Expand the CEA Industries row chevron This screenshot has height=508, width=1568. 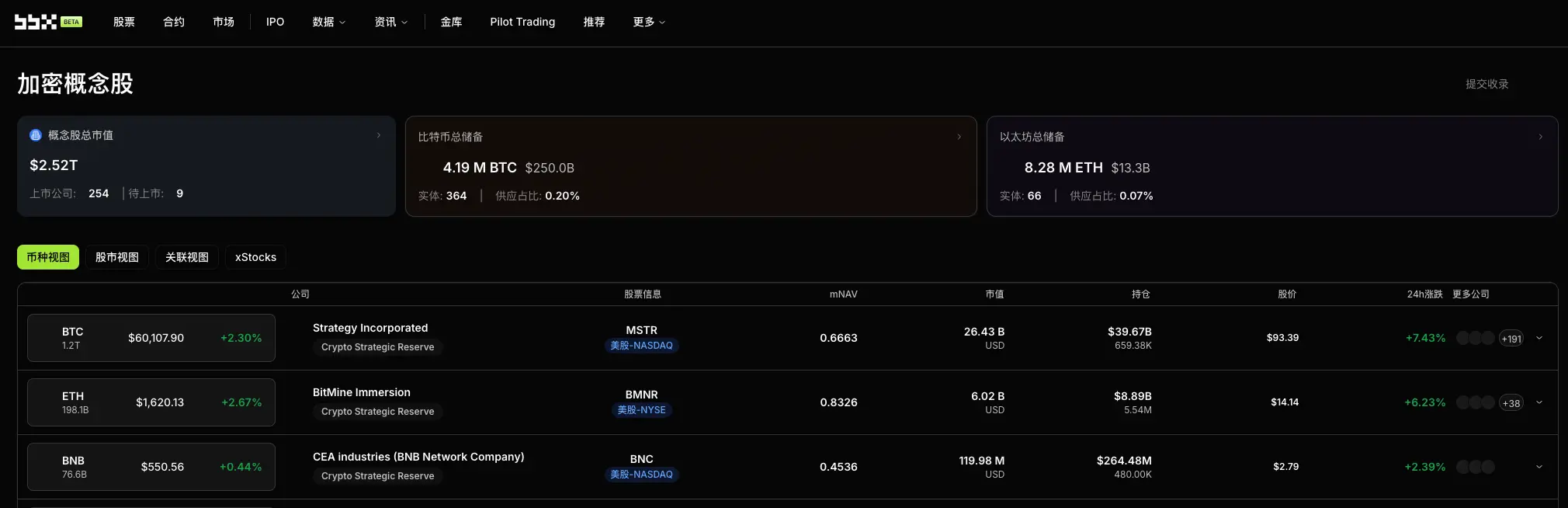(1539, 467)
